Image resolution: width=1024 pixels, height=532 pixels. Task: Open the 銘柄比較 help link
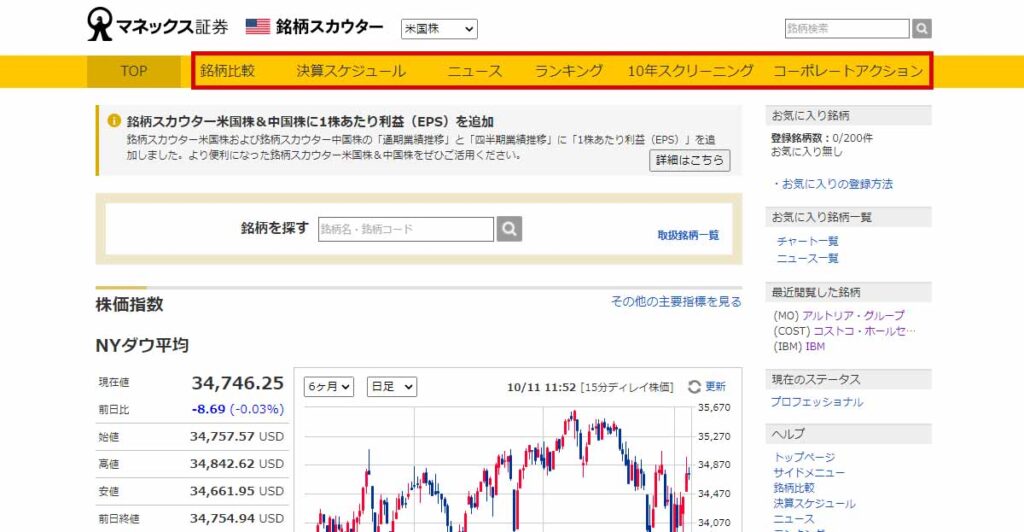click(794, 488)
